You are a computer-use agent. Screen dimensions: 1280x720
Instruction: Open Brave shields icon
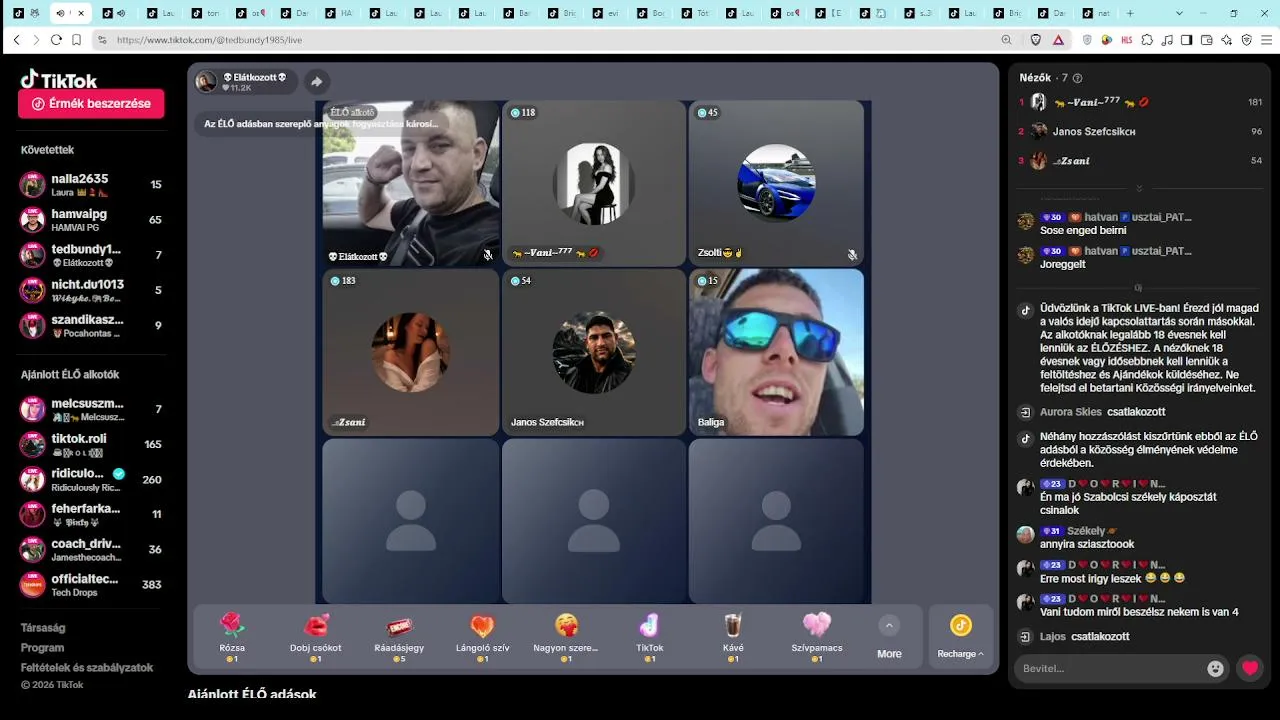[1036, 40]
